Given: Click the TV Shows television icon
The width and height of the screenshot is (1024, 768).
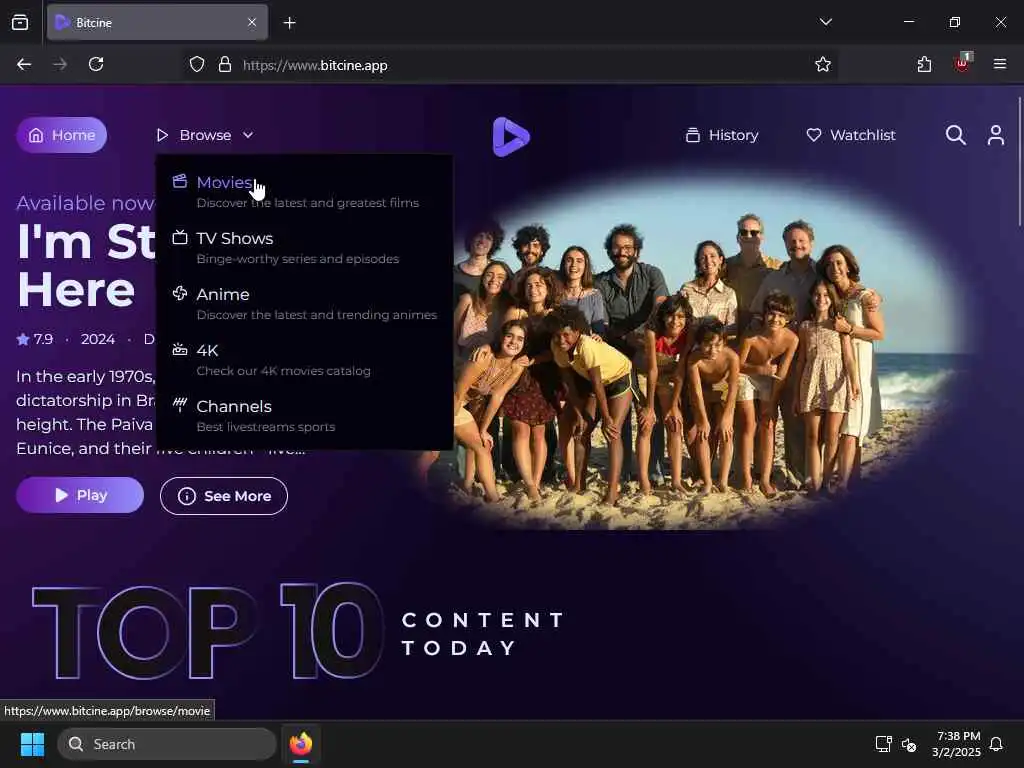Looking at the screenshot, I should pos(180,237).
